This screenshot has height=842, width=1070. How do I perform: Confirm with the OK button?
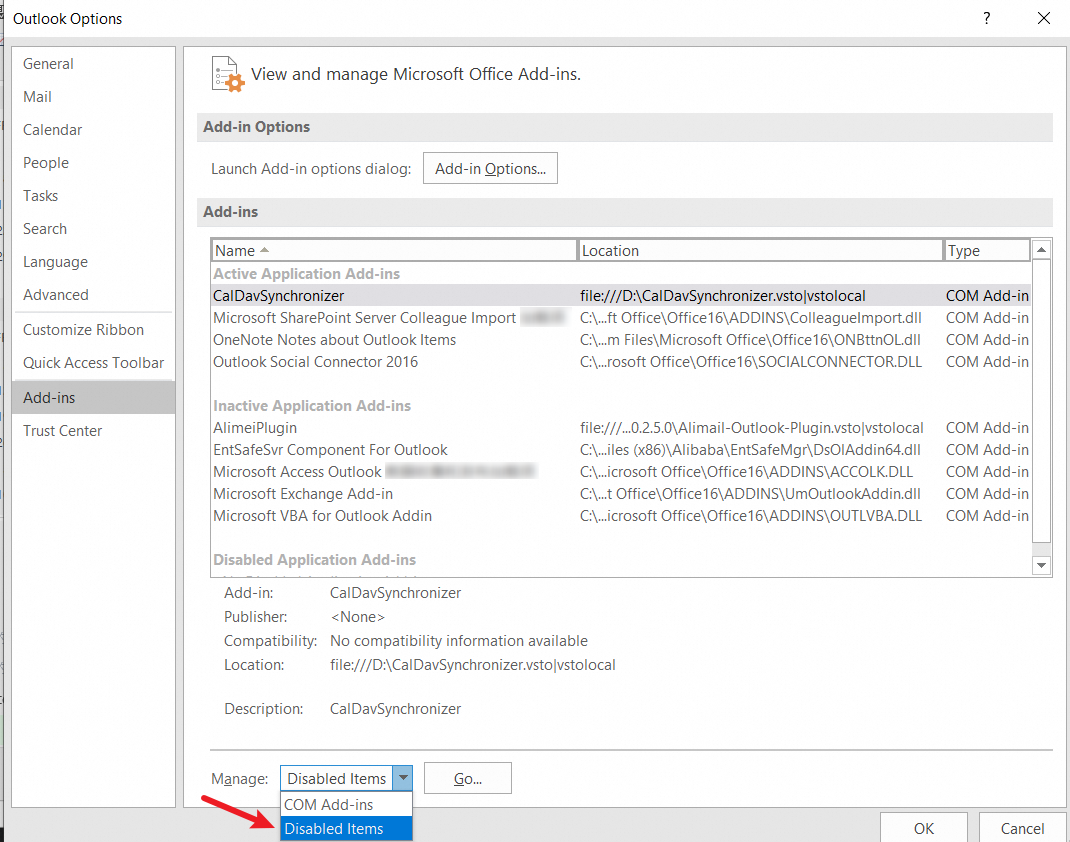923,828
